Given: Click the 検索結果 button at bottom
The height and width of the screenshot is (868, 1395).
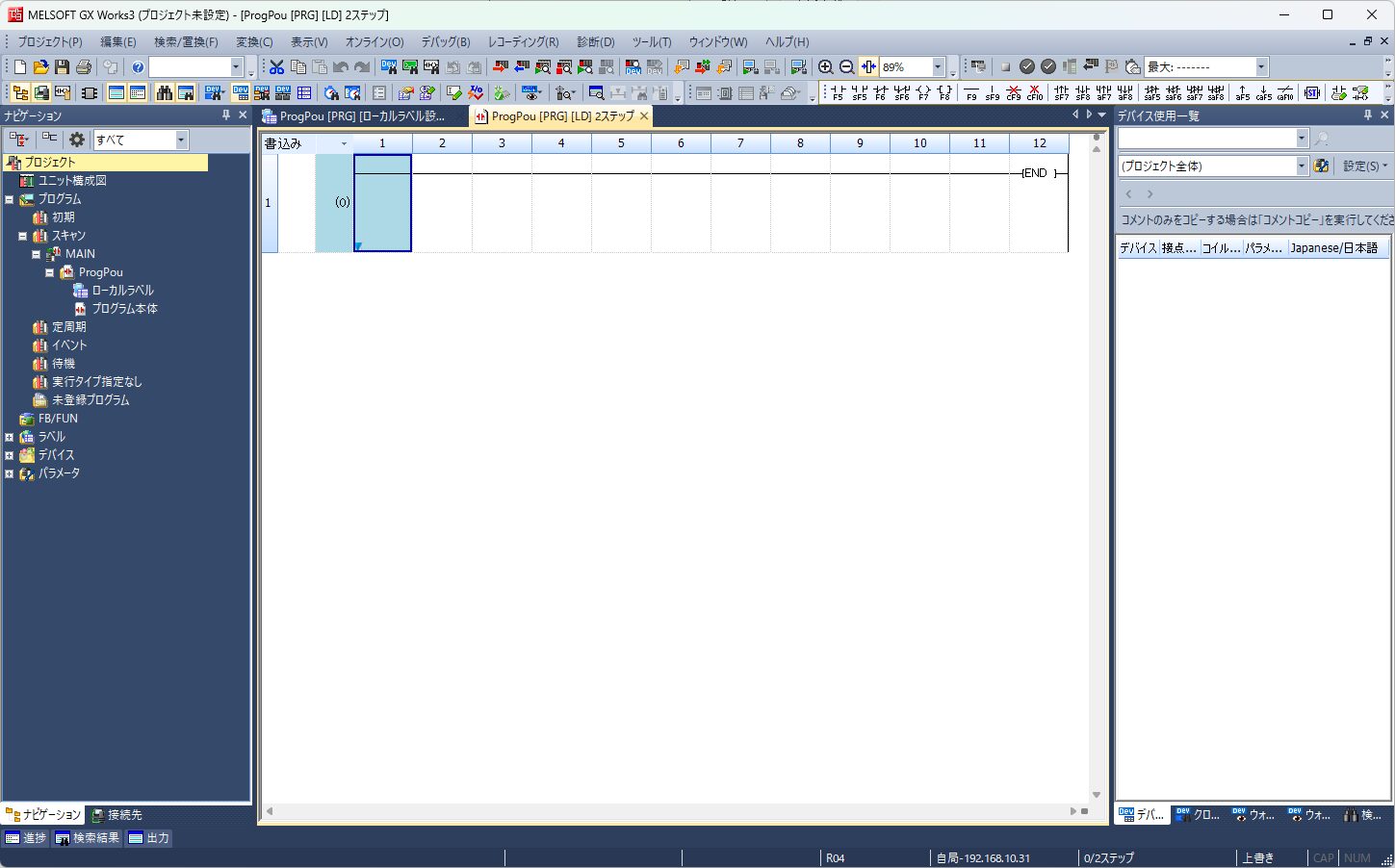Looking at the screenshot, I should coord(88,838).
